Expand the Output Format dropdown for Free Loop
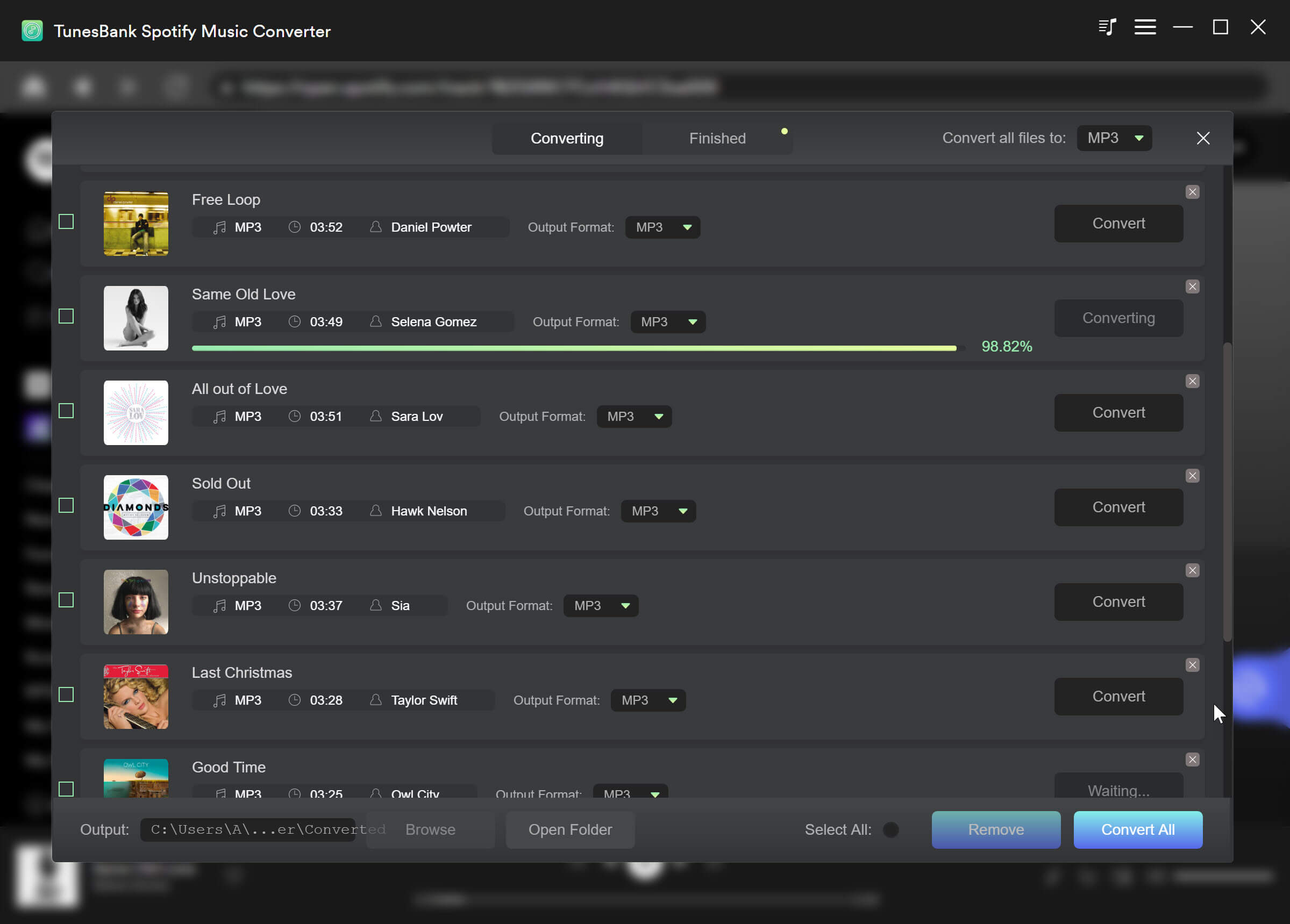This screenshot has height=924, width=1290. click(686, 227)
